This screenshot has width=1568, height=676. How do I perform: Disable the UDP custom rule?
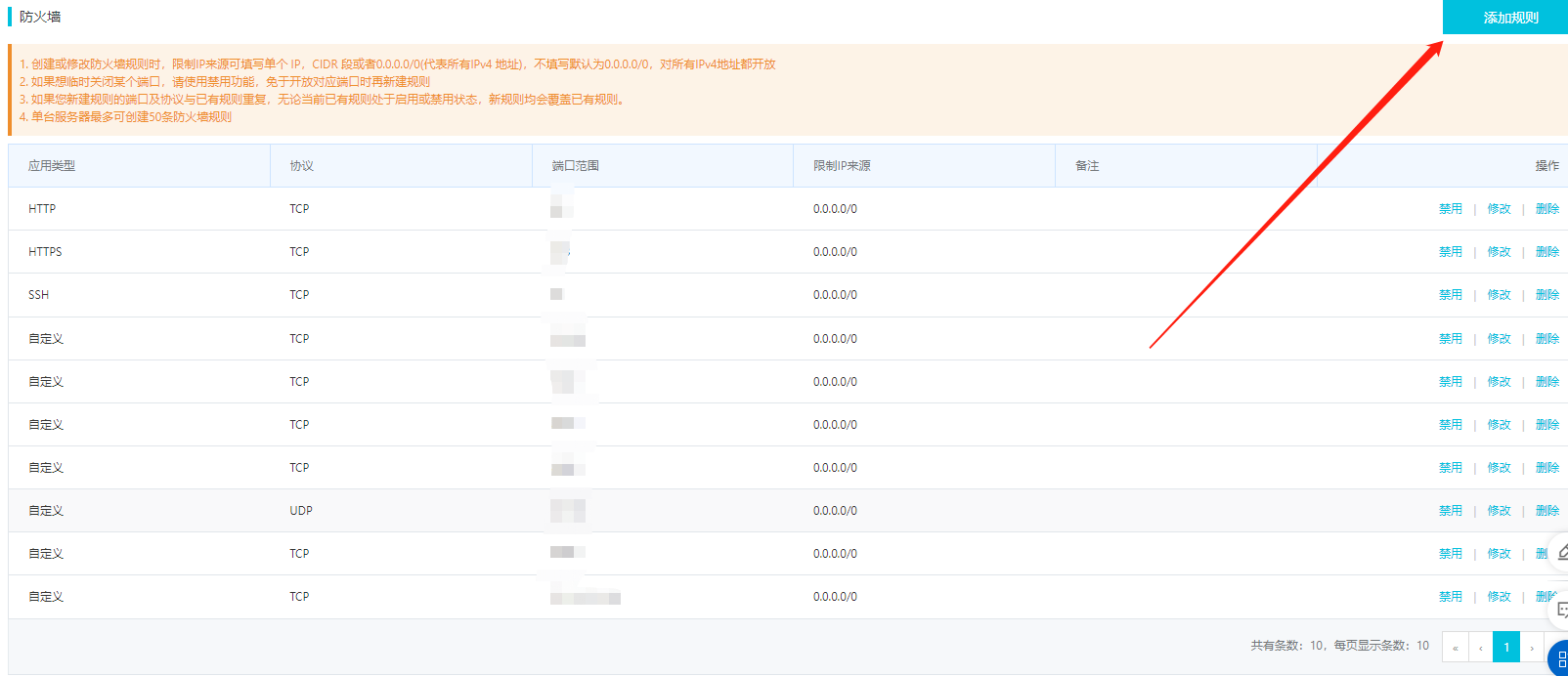coord(1450,511)
